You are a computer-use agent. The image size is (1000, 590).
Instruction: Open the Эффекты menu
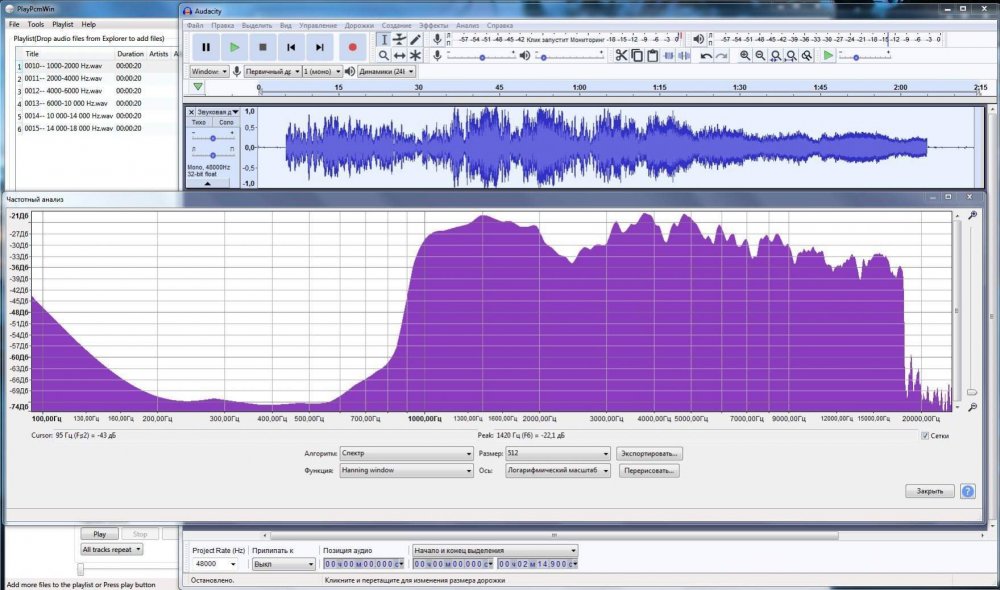click(x=433, y=24)
